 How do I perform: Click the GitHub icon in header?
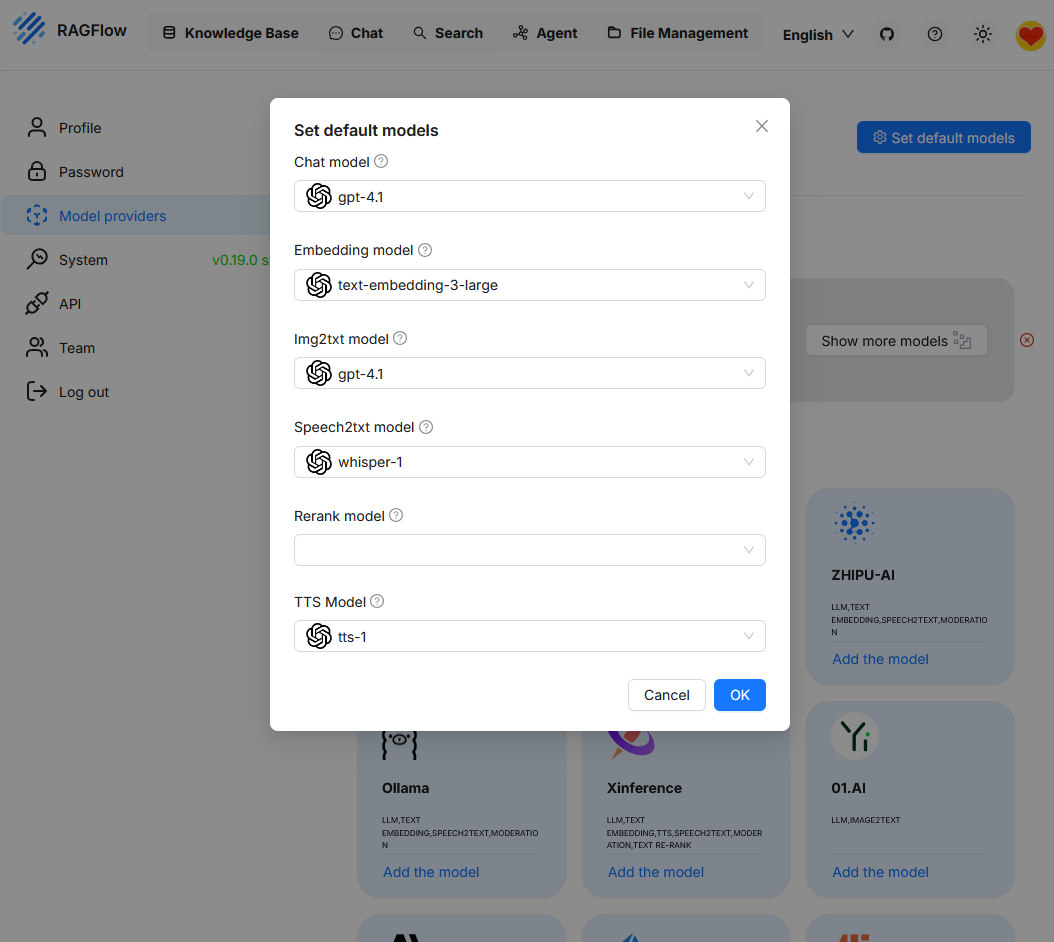click(x=886, y=34)
